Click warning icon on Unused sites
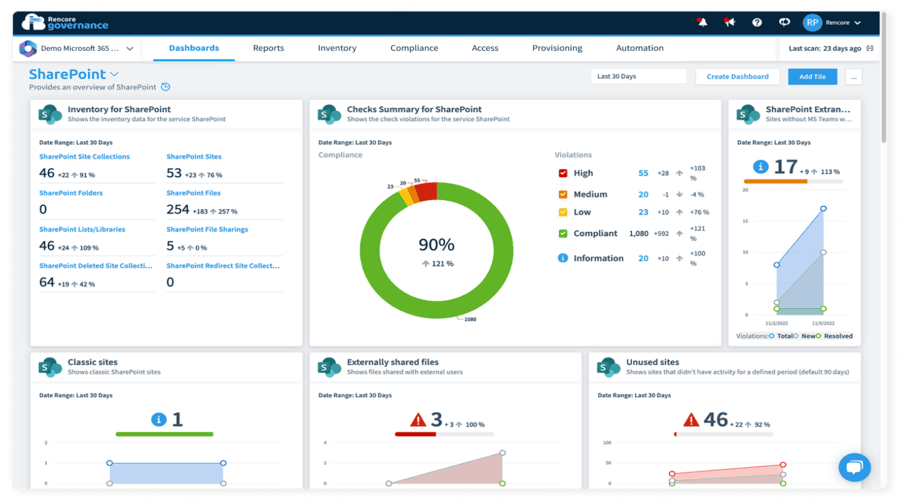Screen dimensions: 900x500 pyautogui.click(x=691, y=420)
